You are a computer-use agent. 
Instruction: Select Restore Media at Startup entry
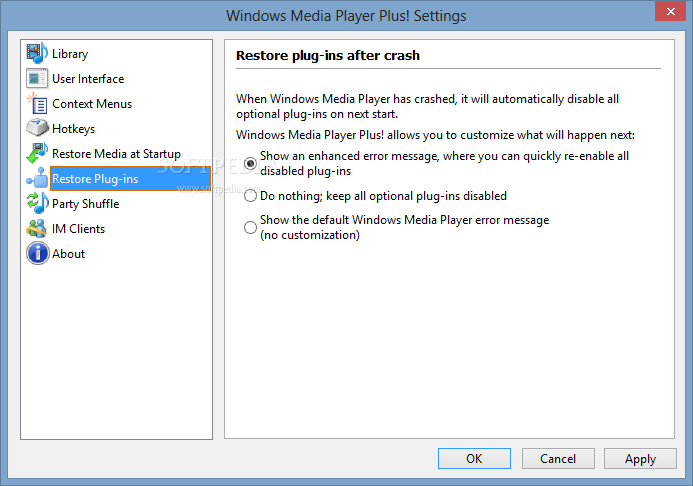tap(116, 154)
